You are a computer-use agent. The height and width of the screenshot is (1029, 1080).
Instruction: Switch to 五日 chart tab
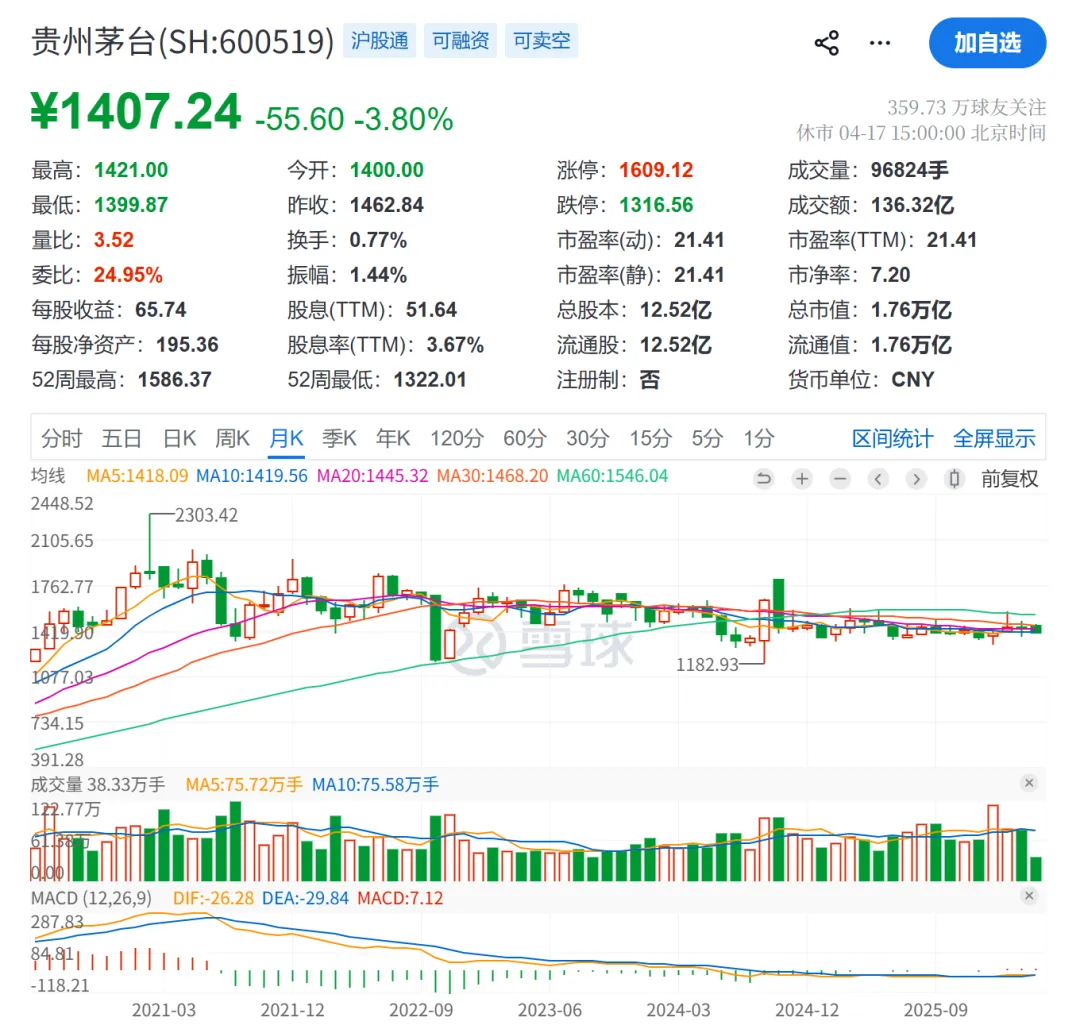pos(122,438)
